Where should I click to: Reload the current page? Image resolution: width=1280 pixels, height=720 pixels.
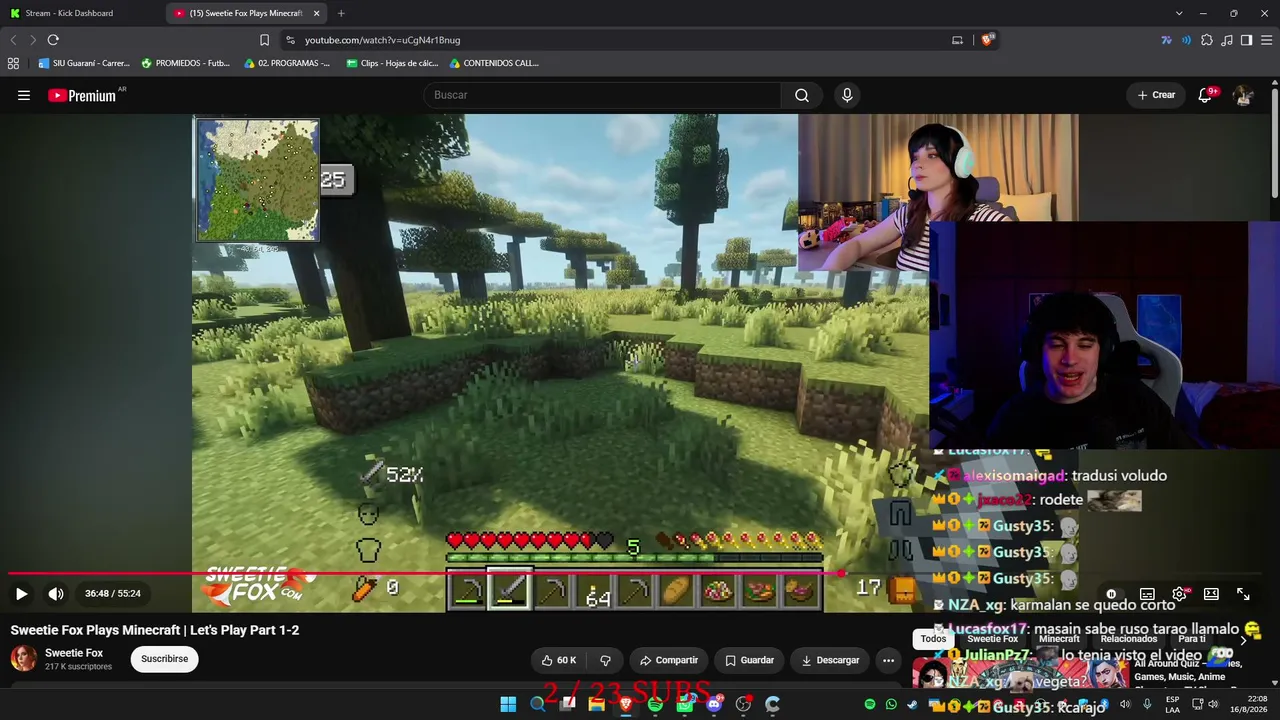(53, 40)
